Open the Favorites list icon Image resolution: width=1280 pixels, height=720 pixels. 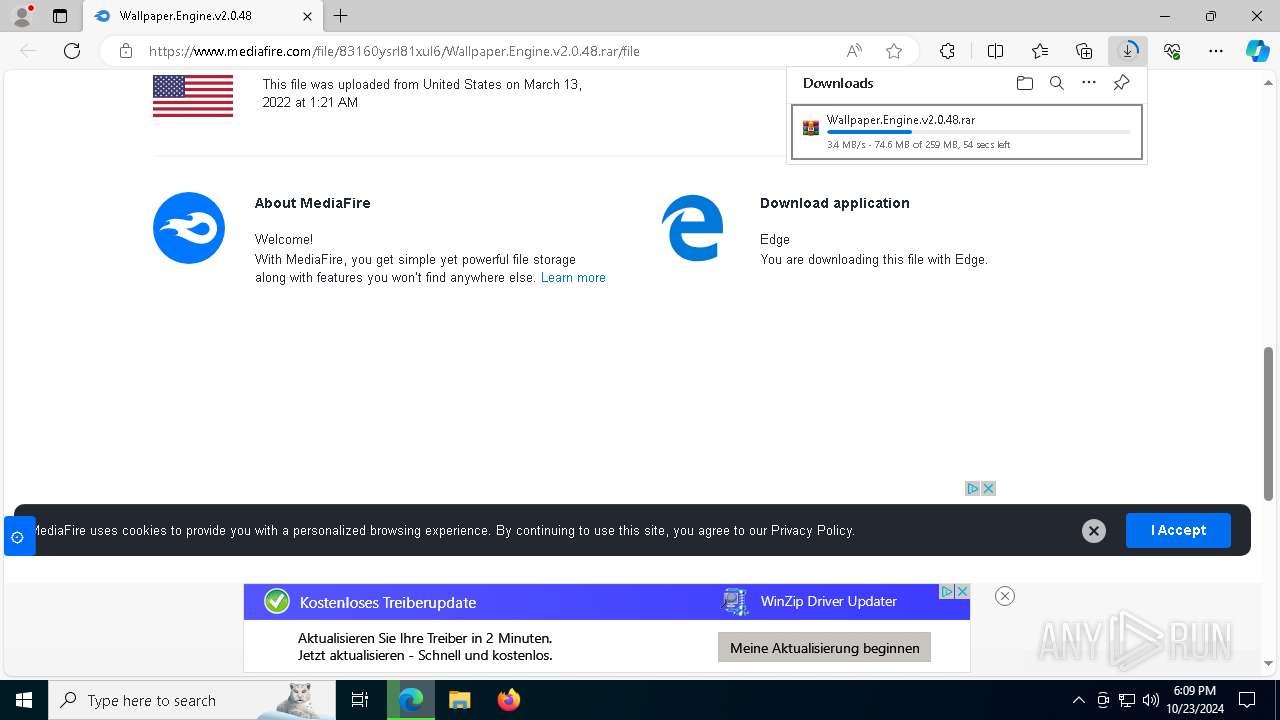click(x=1040, y=51)
